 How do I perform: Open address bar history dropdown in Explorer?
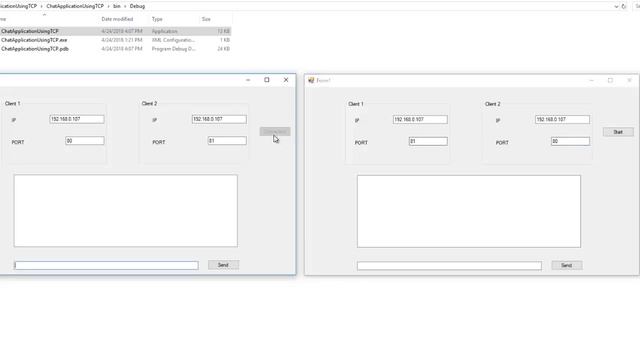(616, 6)
